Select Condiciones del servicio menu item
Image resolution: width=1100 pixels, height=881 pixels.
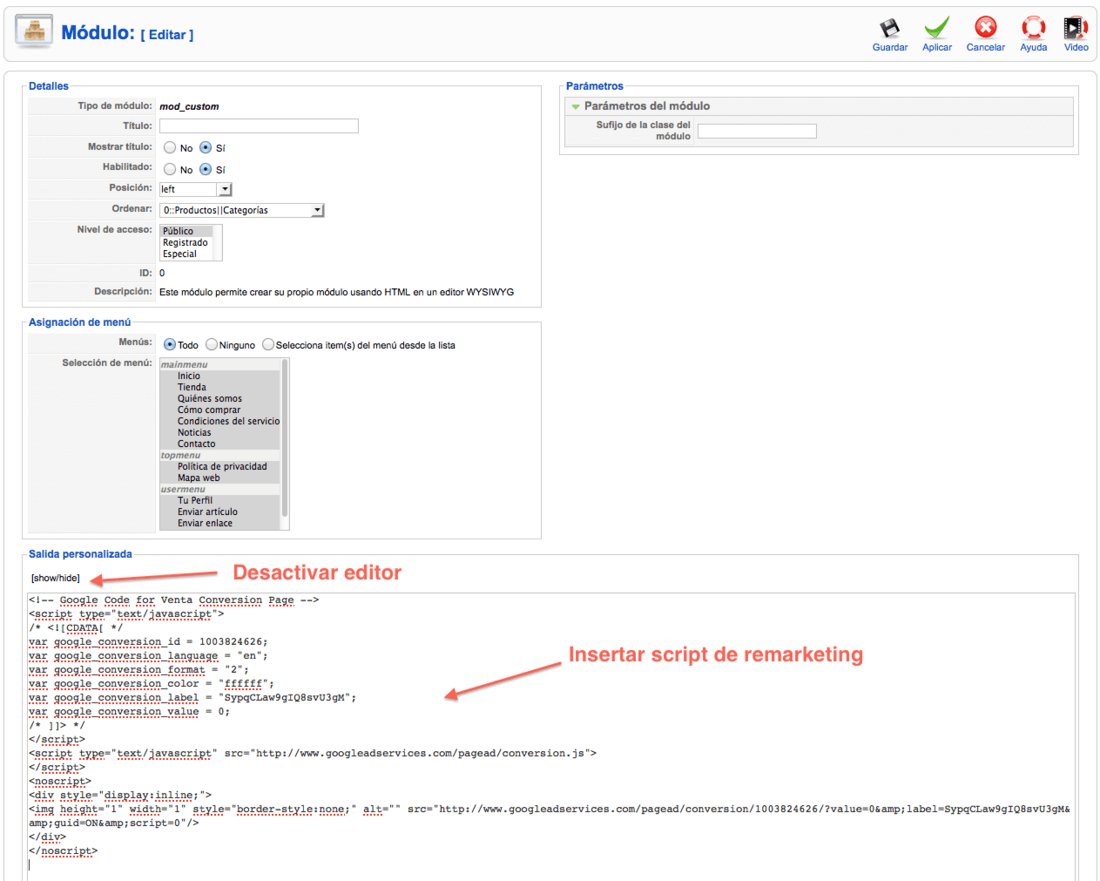point(220,421)
